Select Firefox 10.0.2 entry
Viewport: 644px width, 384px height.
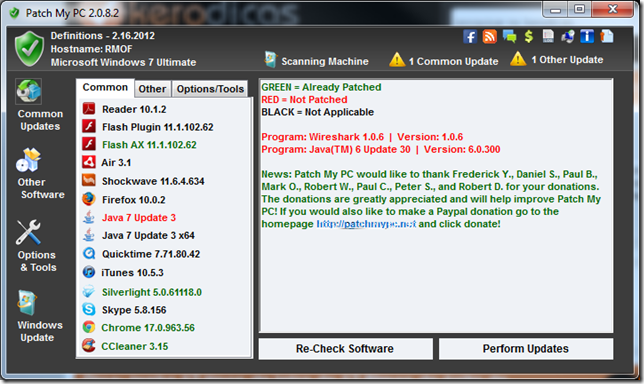point(134,200)
